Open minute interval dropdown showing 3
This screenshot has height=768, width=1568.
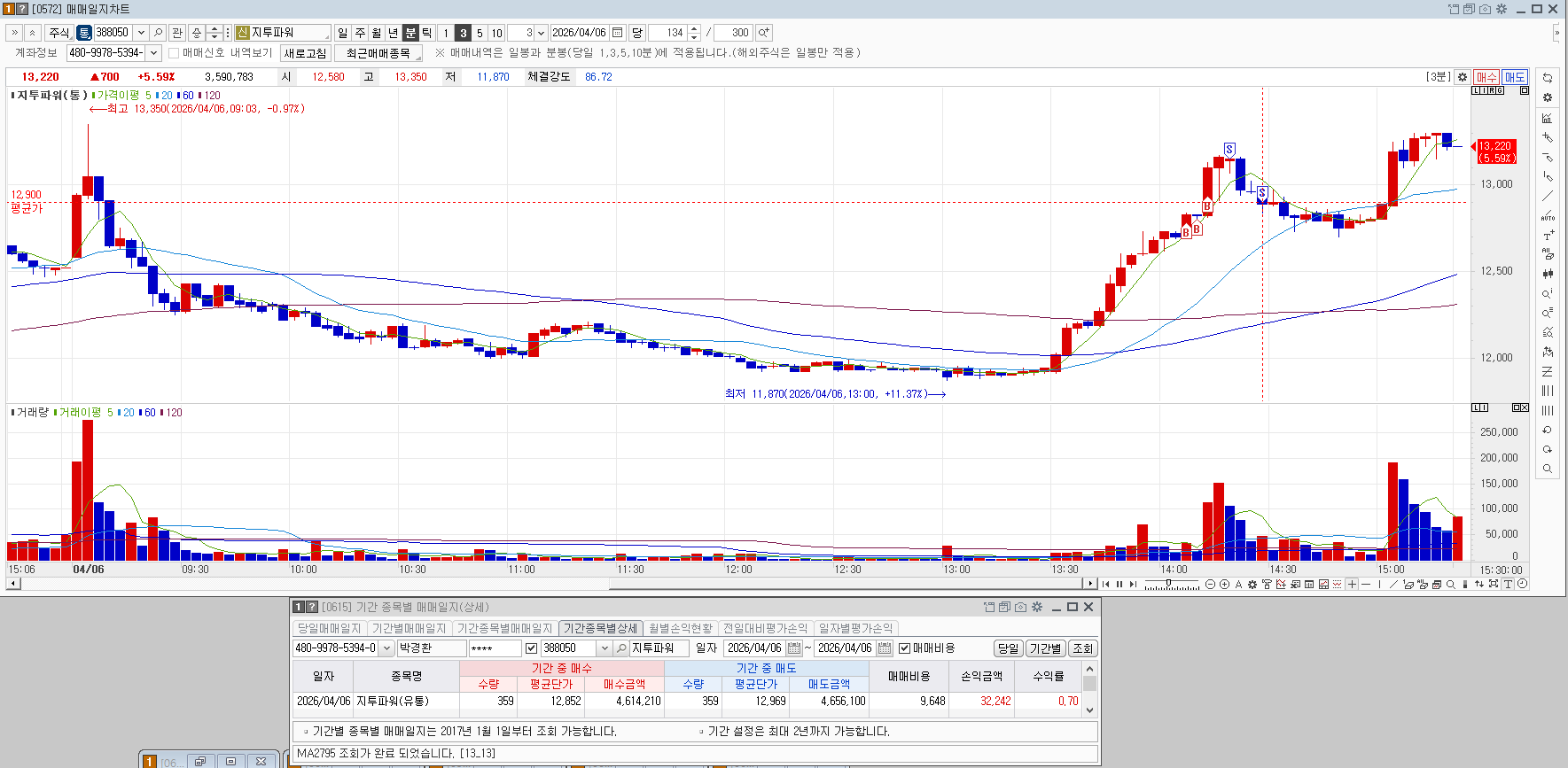(x=541, y=33)
